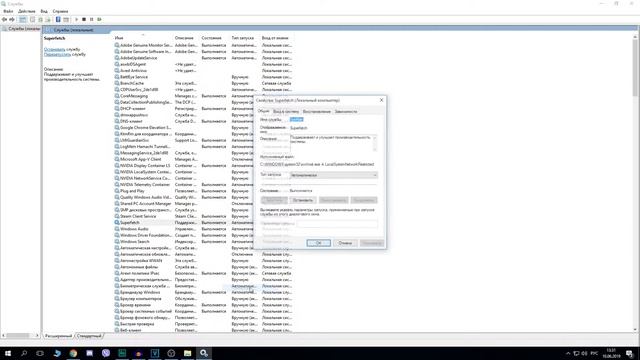
Task: Open the Файл menu
Action: click(x=8, y=11)
